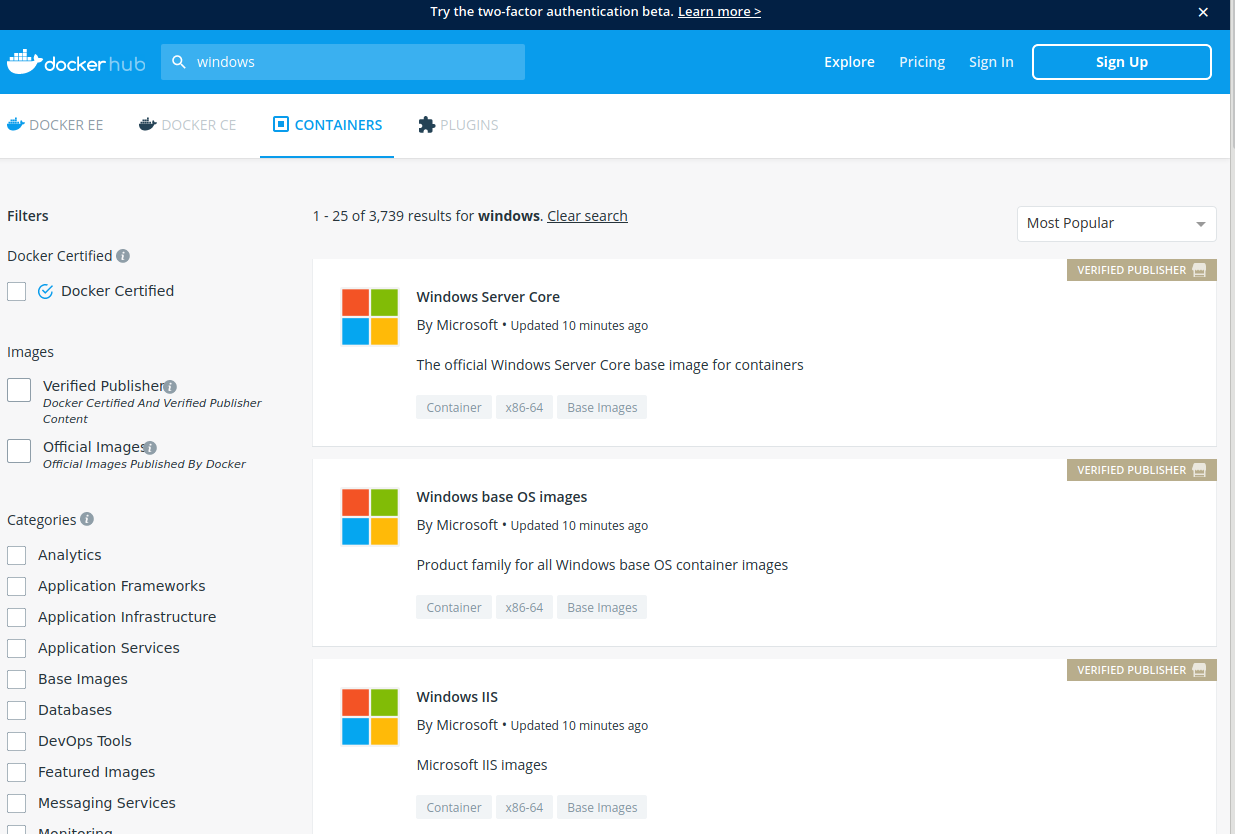Screen dimensions: 1235x834
Task: Click Verified Publisher badge on Windows base OS images
Action: (x=1141, y=470)
